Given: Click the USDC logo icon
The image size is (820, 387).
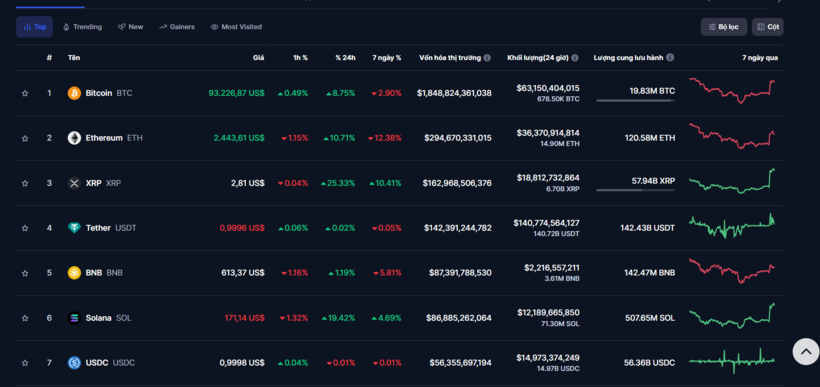Looking at the screenshot, I should click(74, 363).
